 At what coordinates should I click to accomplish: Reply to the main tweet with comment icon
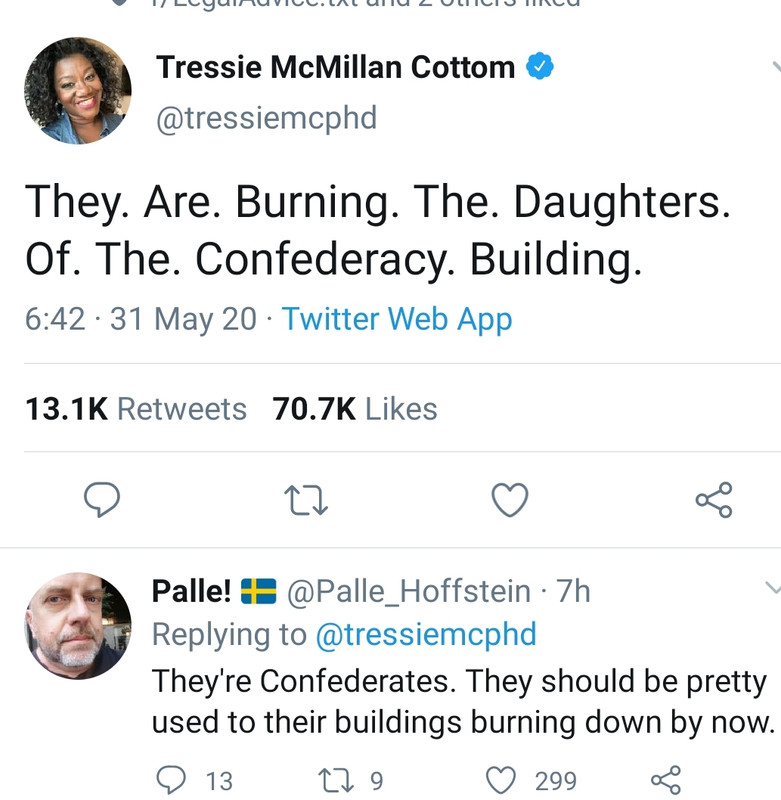coord(102,499)
